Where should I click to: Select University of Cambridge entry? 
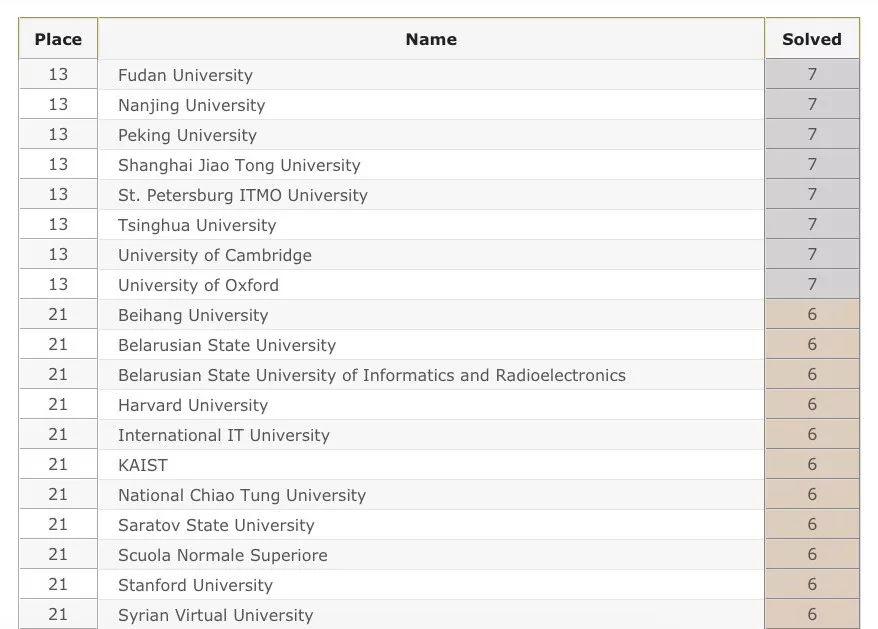pos(215,255)
